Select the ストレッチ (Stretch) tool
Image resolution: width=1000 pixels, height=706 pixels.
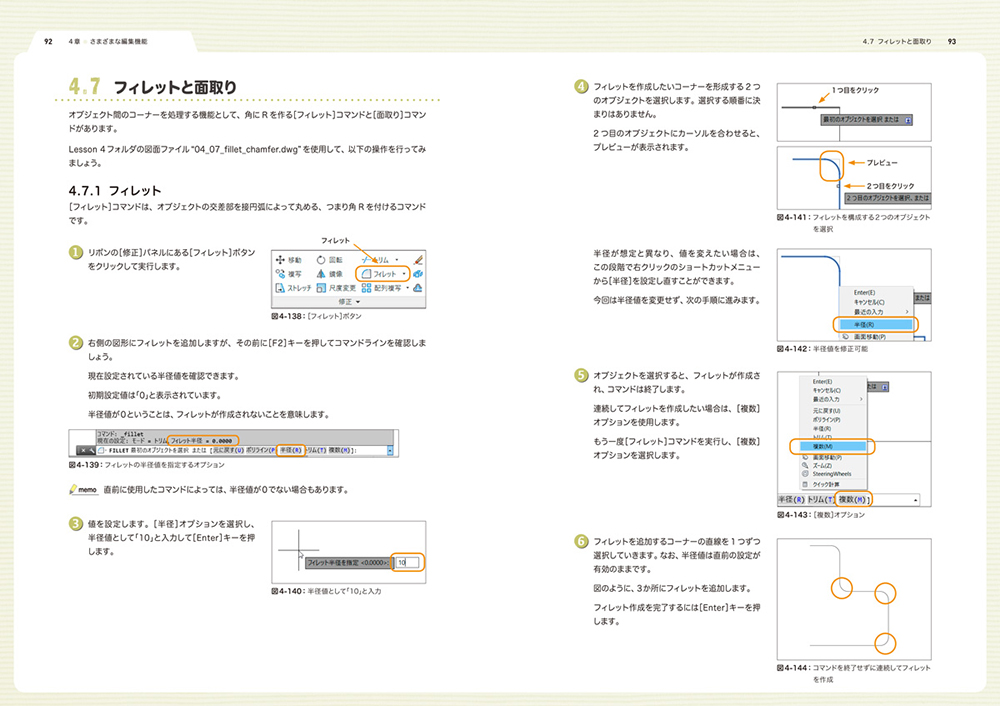pyautogui.click(x=293, y=288)
